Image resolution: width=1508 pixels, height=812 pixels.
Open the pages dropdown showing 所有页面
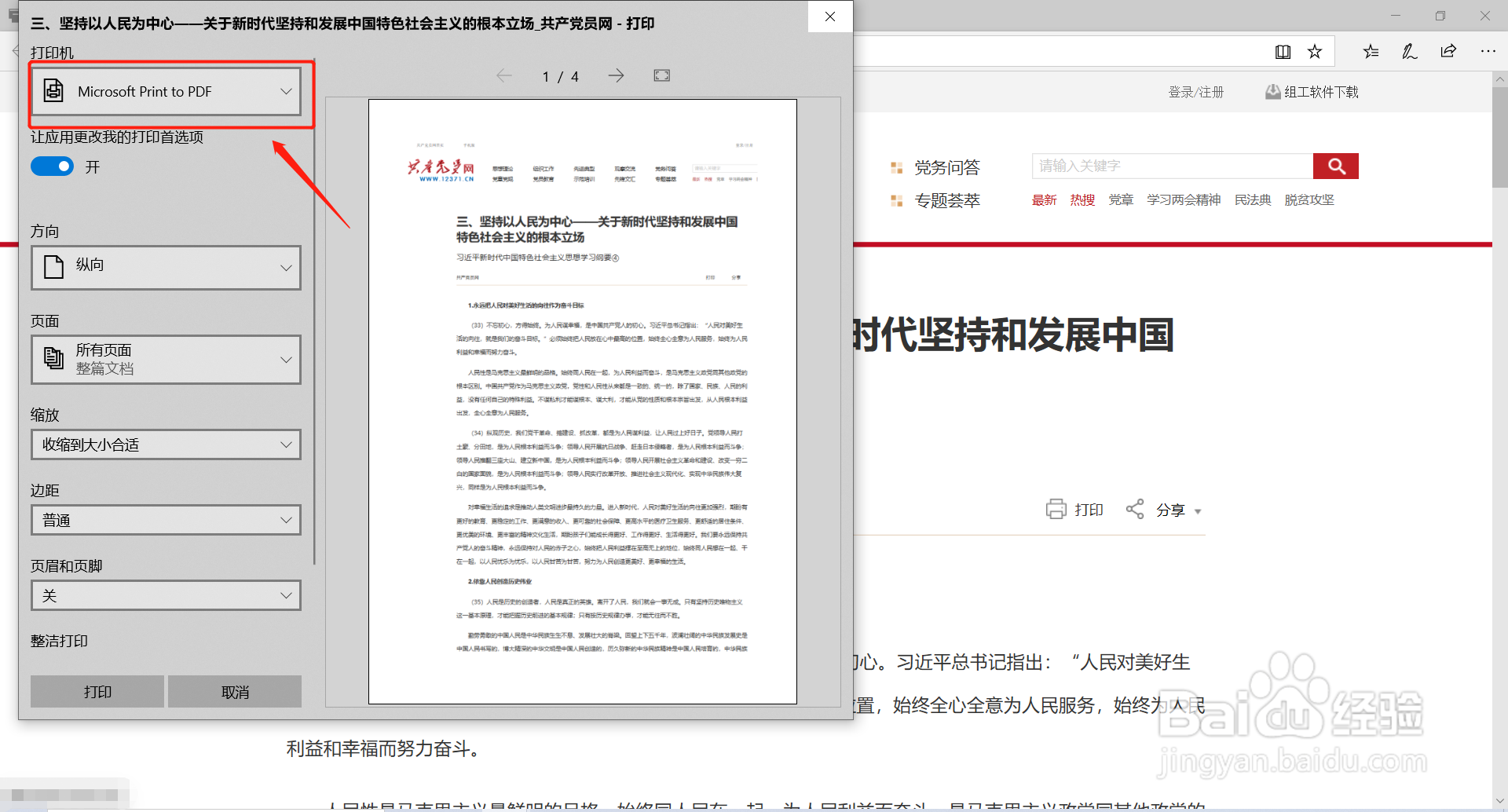[x=166, y=359]
